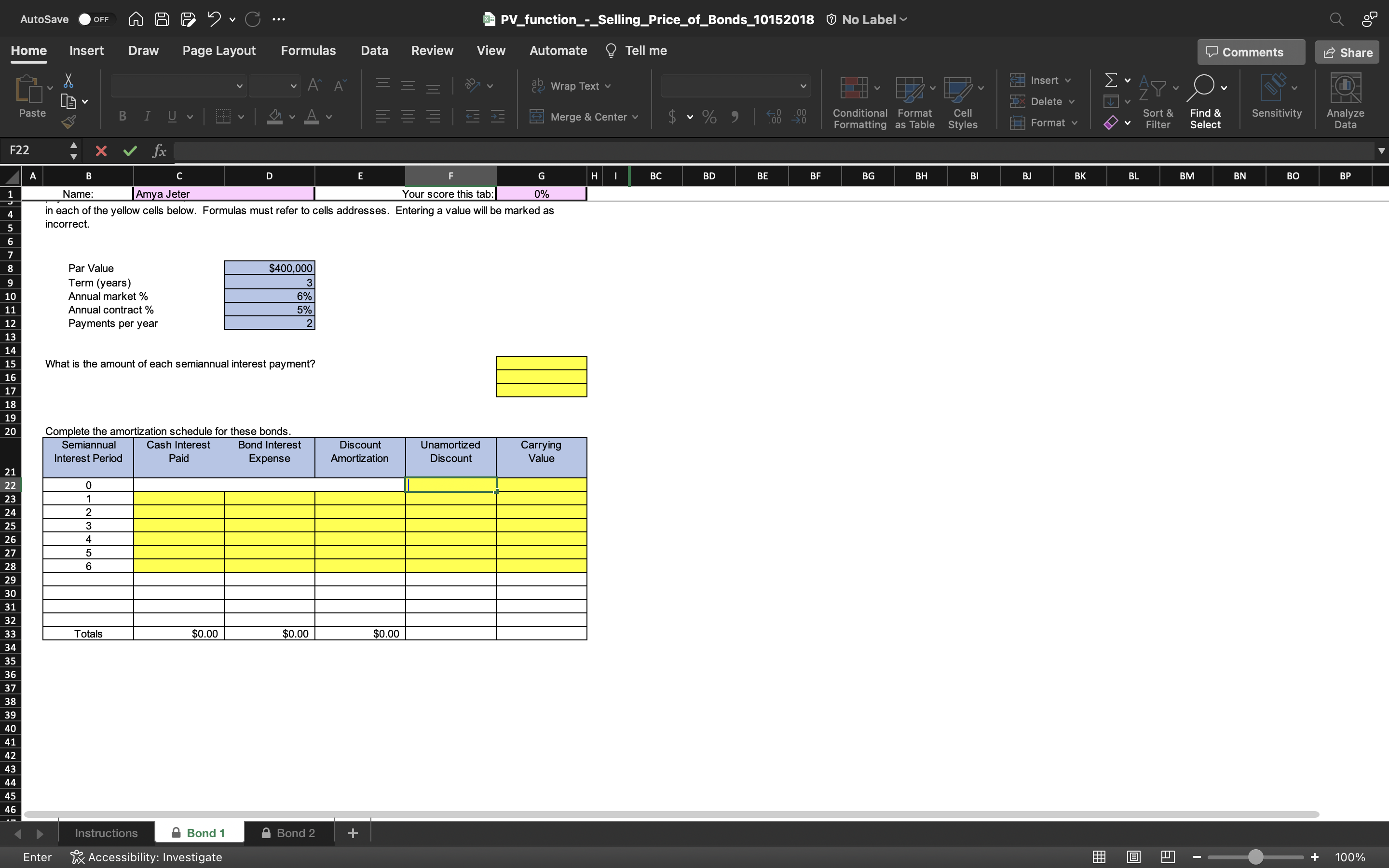Screen dimensions: 1389x868
Task: Toggle underline formatting
Action: click(x=172, y=117)
